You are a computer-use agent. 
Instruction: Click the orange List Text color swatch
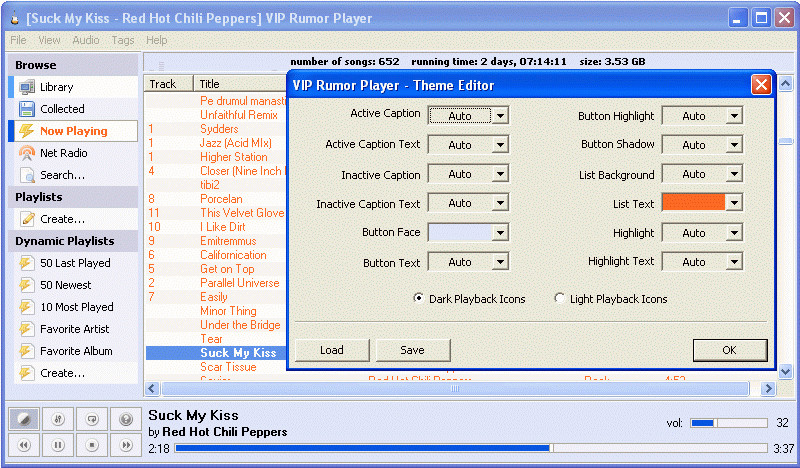click(x=693, y=203)
